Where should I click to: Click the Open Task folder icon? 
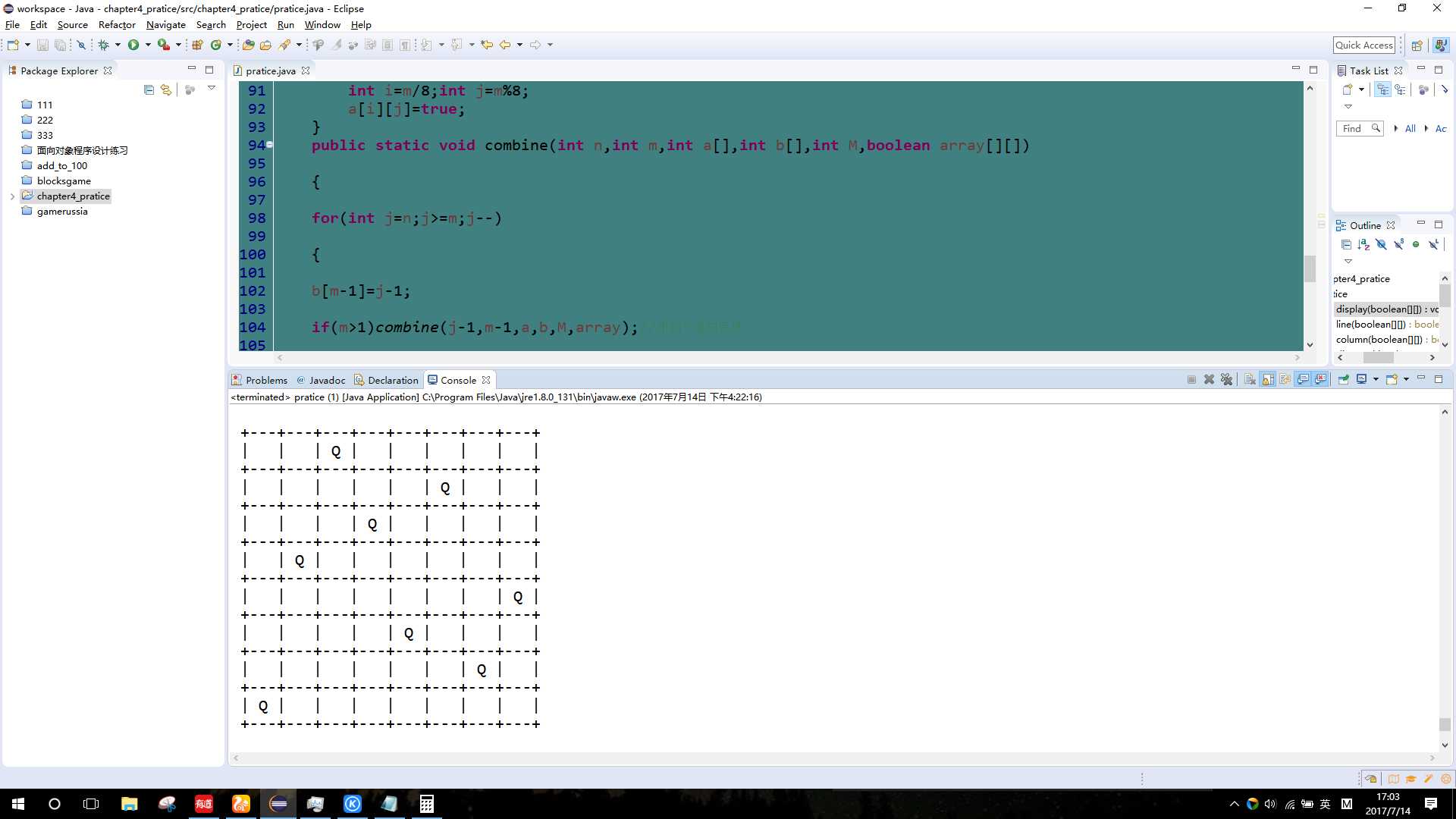pyautogui.click(x=265, y=45)
